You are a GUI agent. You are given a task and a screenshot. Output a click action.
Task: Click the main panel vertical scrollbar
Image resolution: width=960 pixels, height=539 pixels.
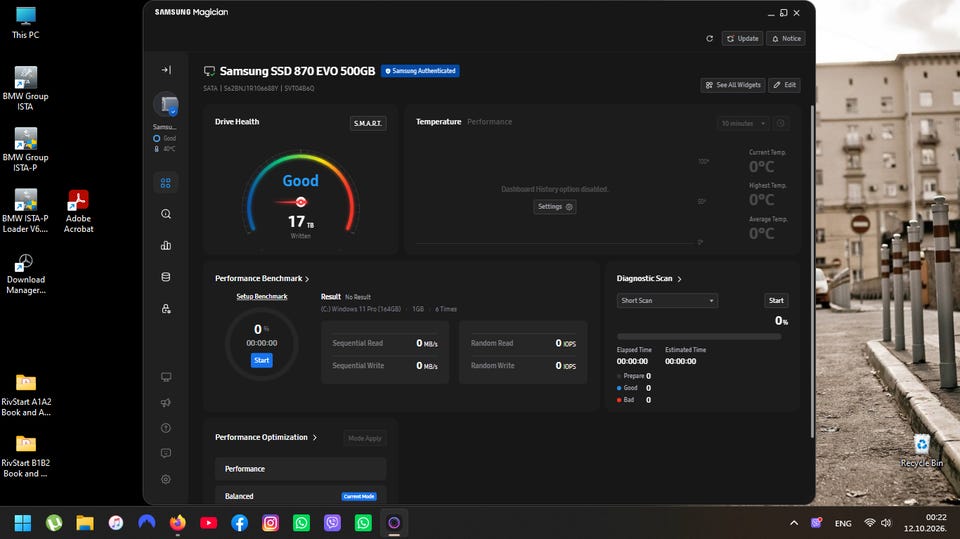pos(812,271)
